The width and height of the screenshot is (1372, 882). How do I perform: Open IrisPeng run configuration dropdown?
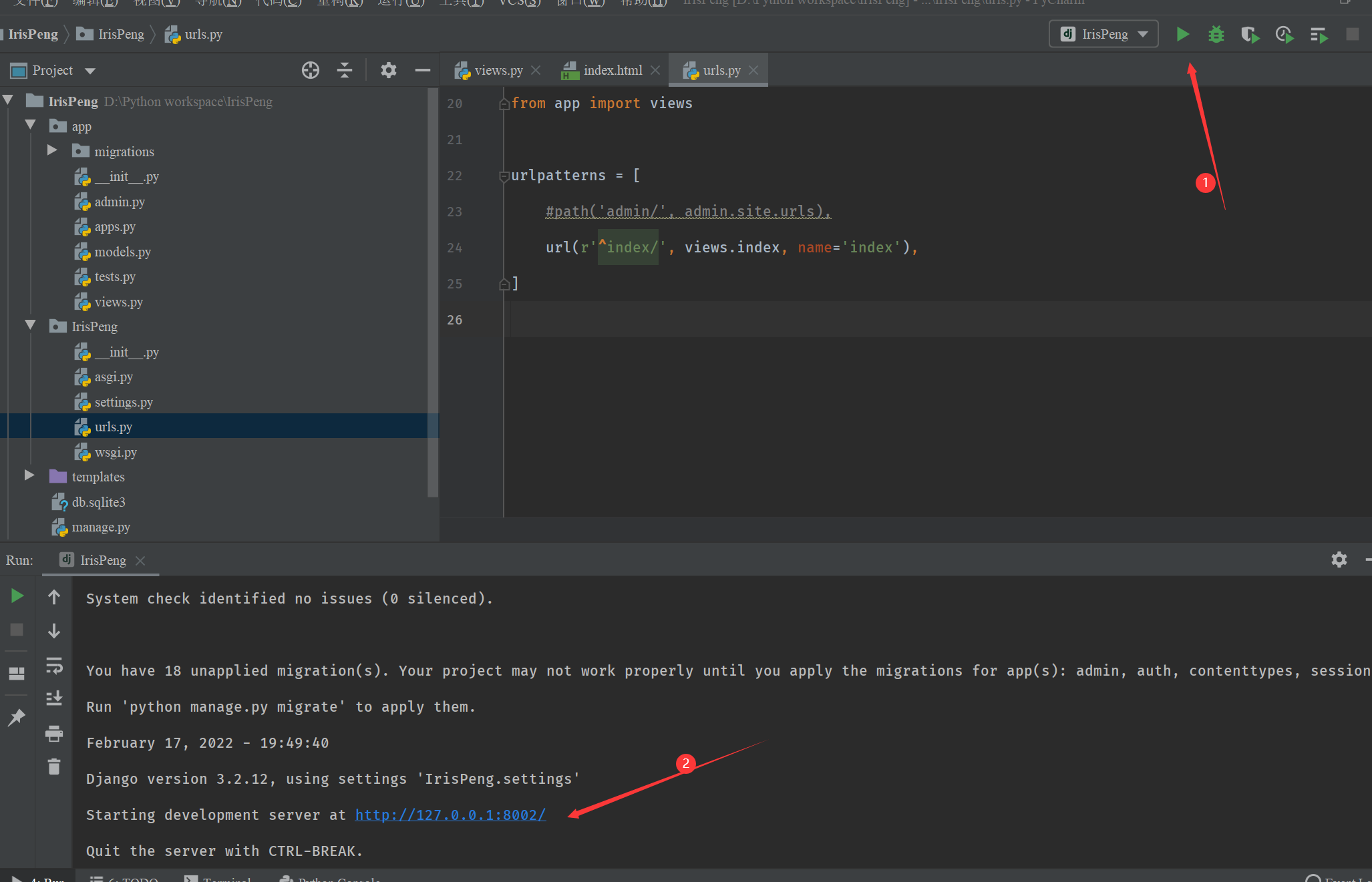tap(1104, 34)
